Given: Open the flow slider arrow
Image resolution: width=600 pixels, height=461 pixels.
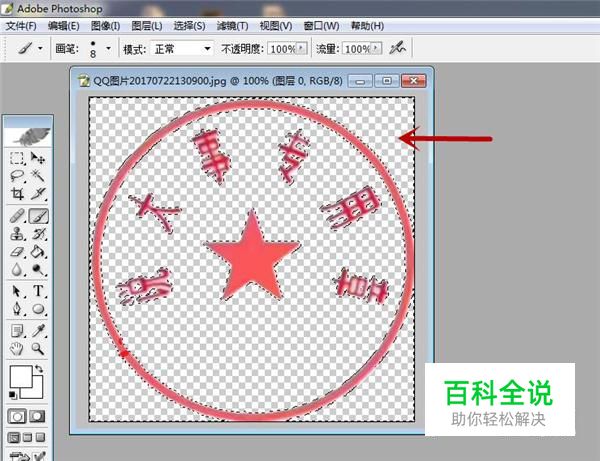Looking at the screenshot, I should tap(377, 48).
